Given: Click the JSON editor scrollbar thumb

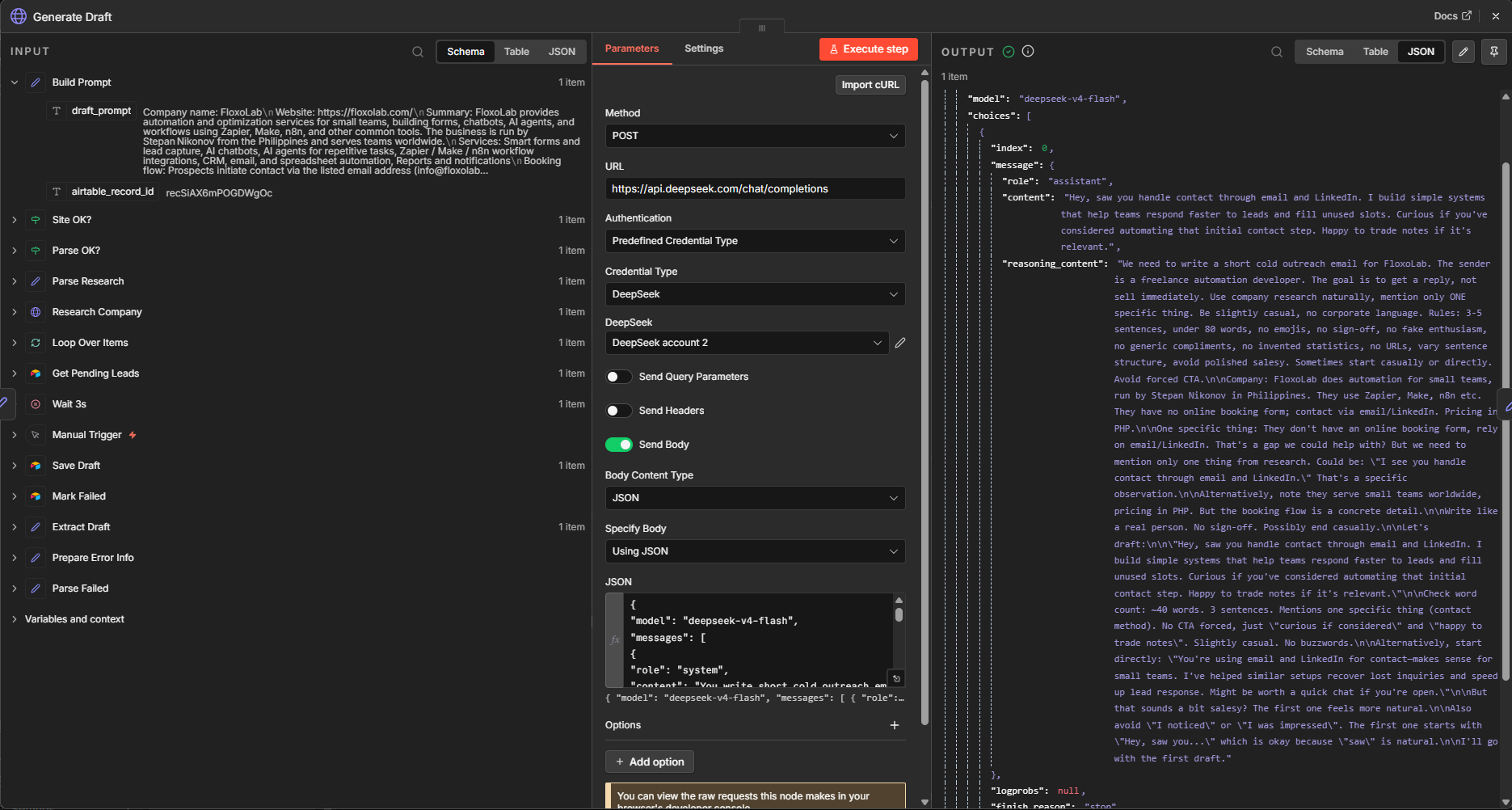Looking at the screenshot, I should coord(899,614).
